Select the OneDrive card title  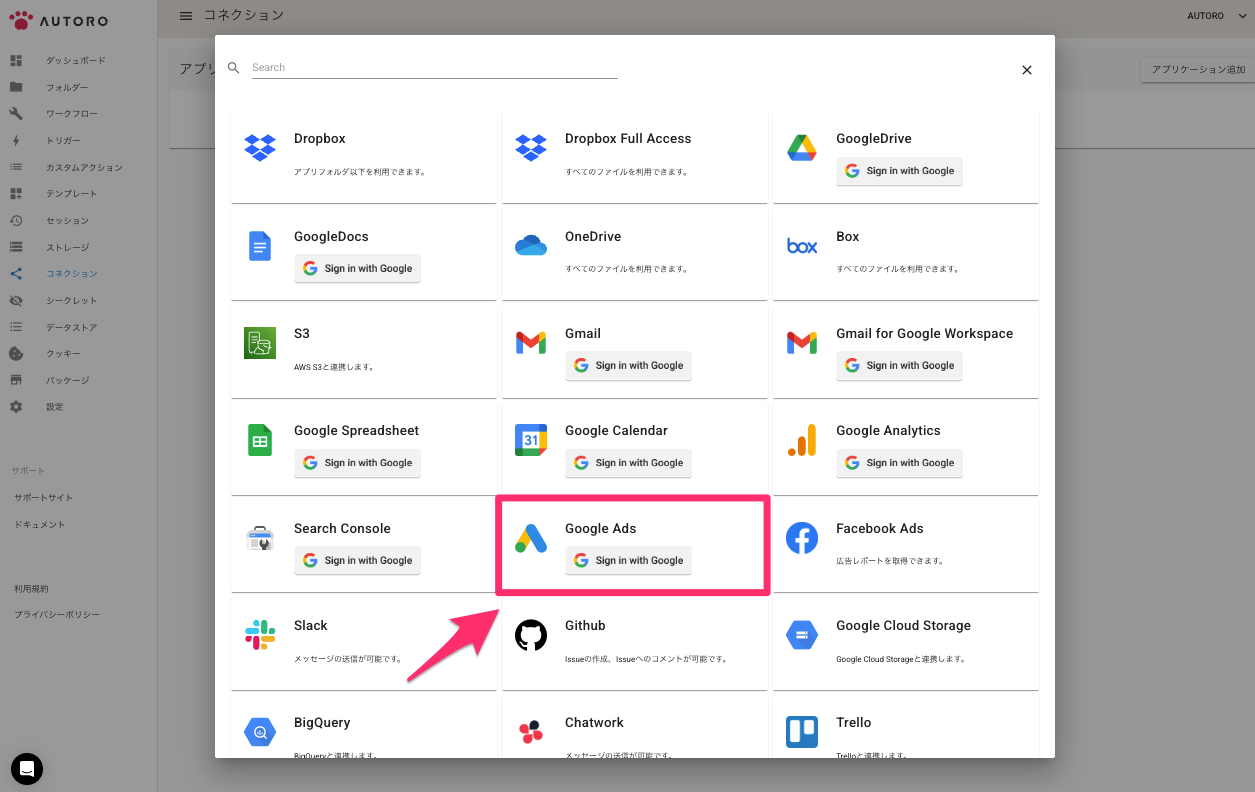click(593, 237)
